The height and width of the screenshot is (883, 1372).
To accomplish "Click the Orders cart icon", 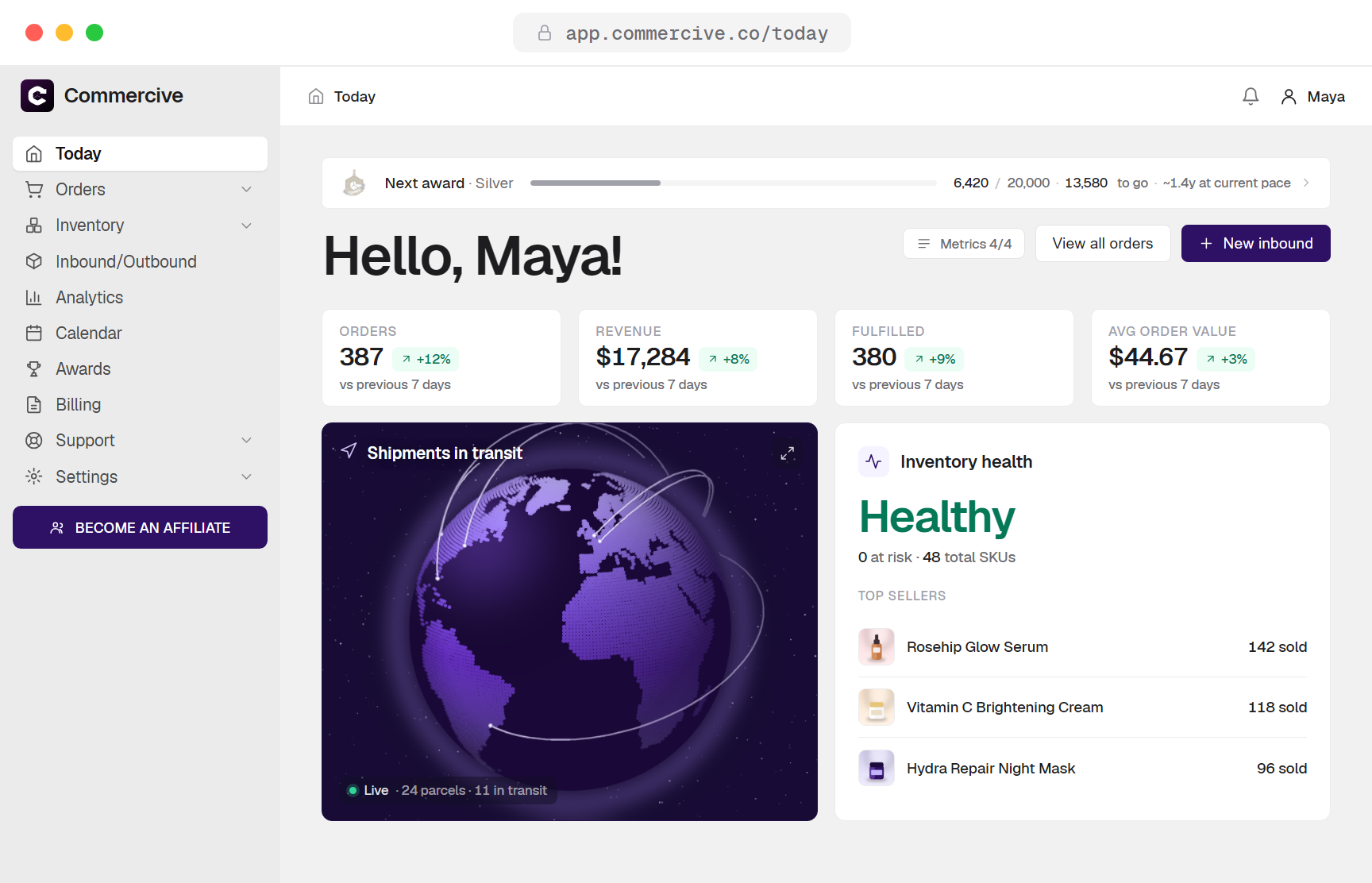I will (x=34, y=189).
